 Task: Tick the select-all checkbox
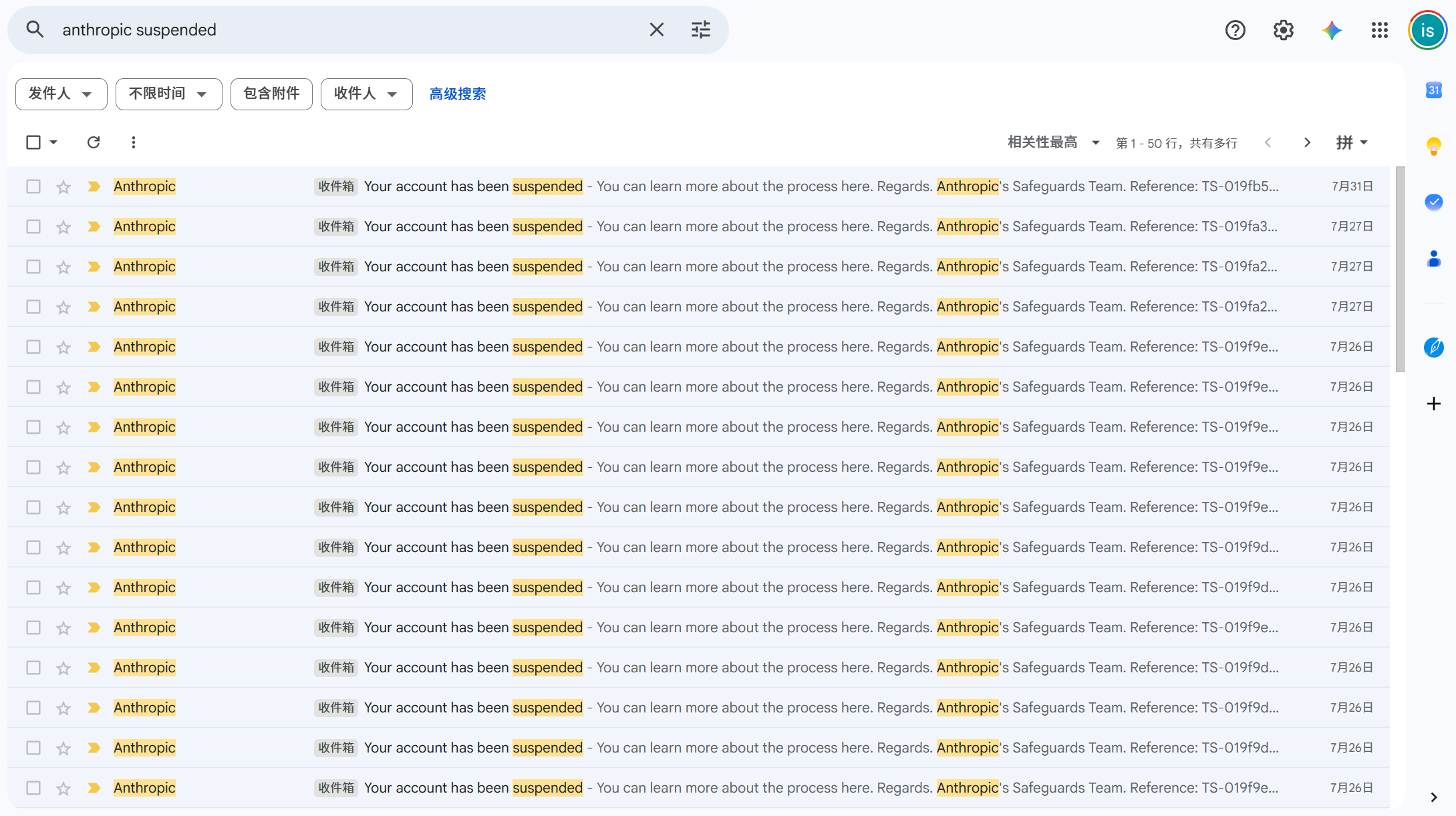[x=33, y=142]
